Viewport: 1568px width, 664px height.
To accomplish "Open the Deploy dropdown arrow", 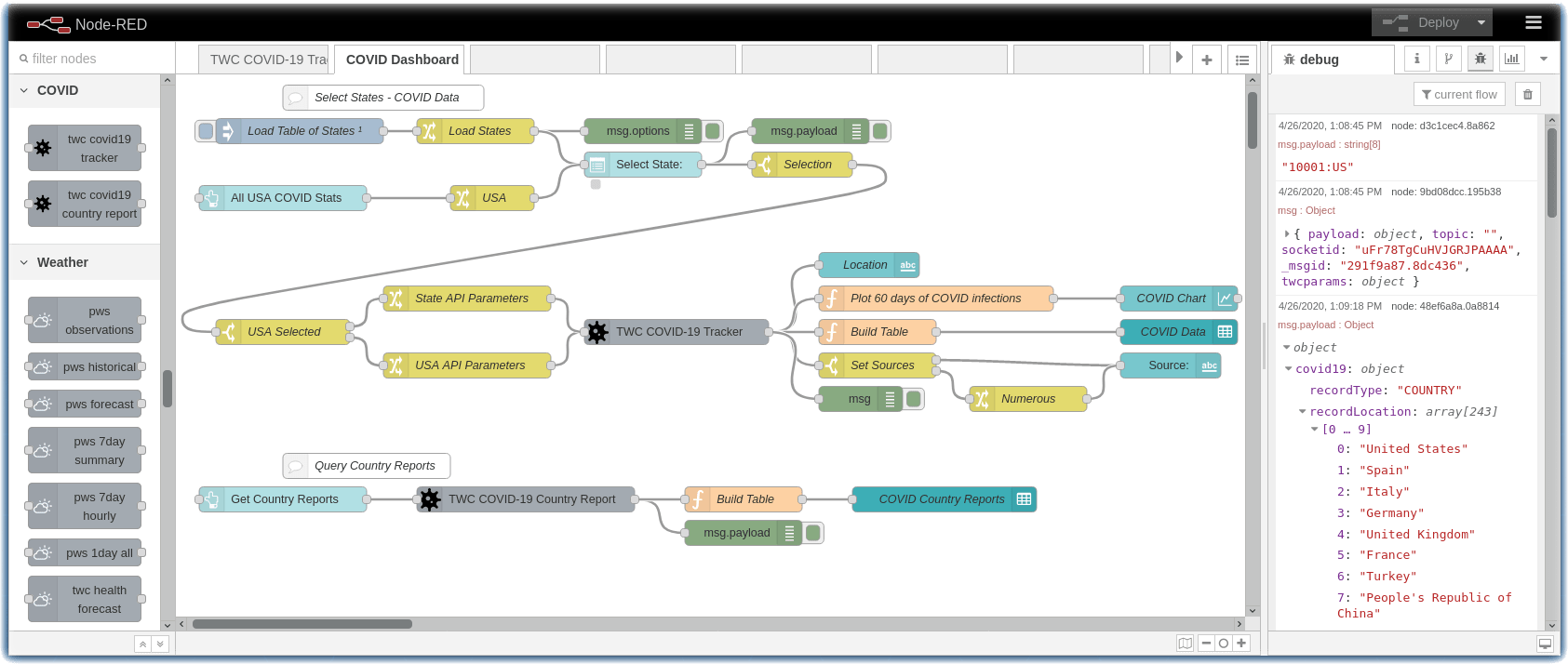I will pyautogui.click(x=1481, y=22).
